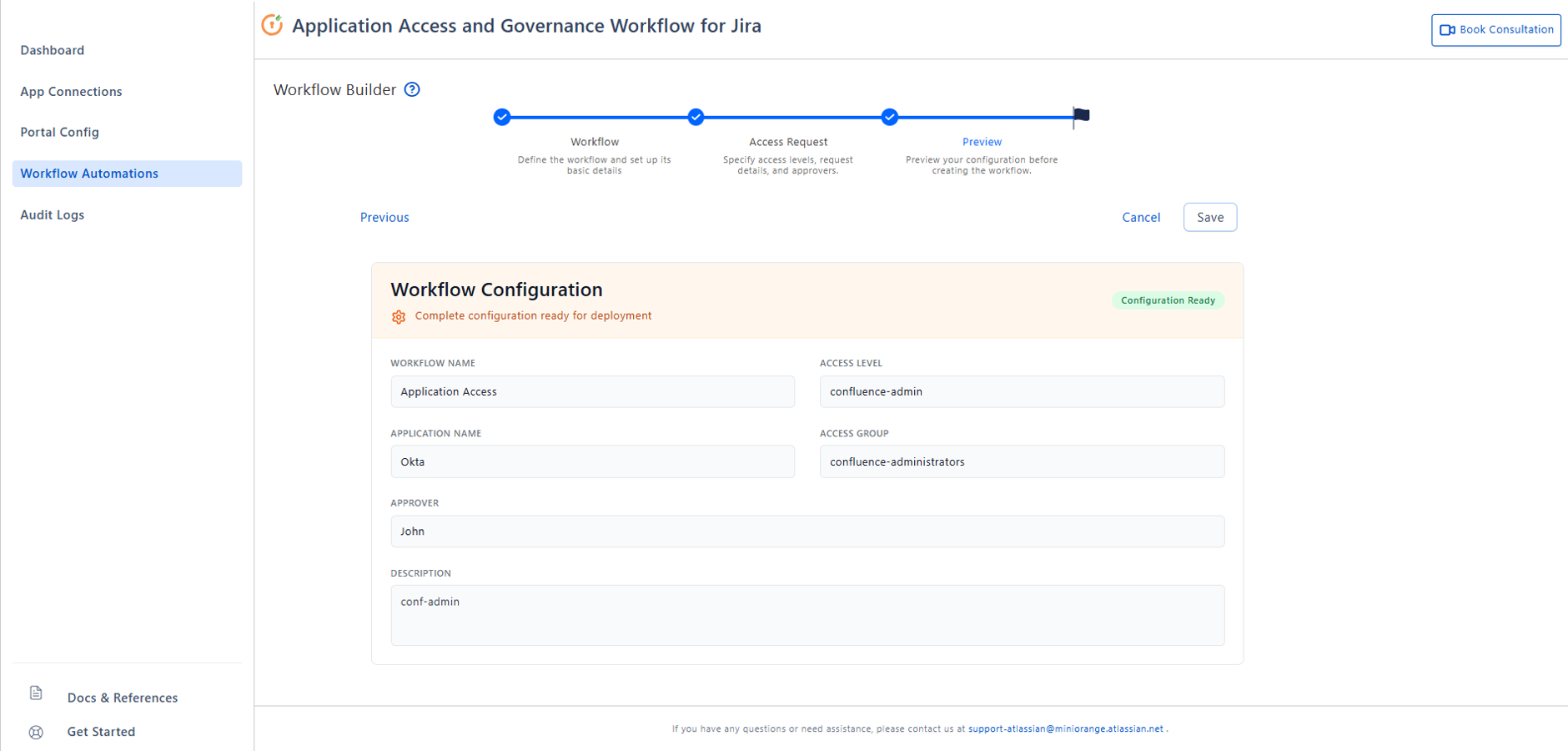
Task: Click the Preview step checkmark circle
Action: [x=890, y=117]
